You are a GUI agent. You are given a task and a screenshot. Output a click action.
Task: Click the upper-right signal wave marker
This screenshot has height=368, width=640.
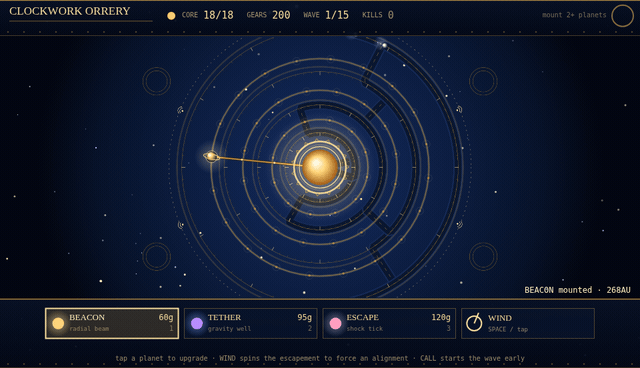[x=460, y=109]
